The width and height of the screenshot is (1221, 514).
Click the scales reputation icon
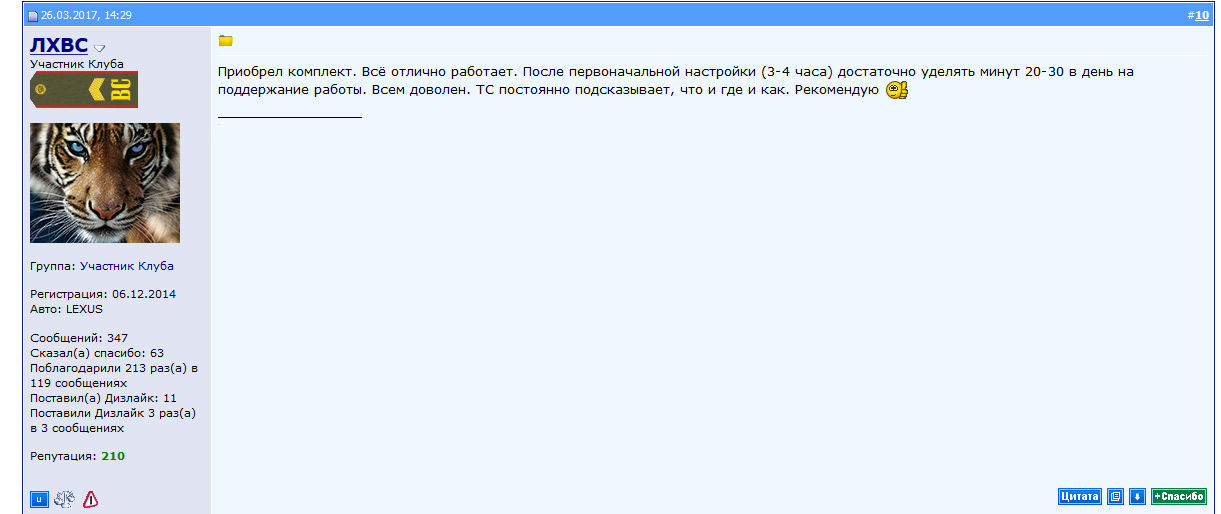click(65, 499)
